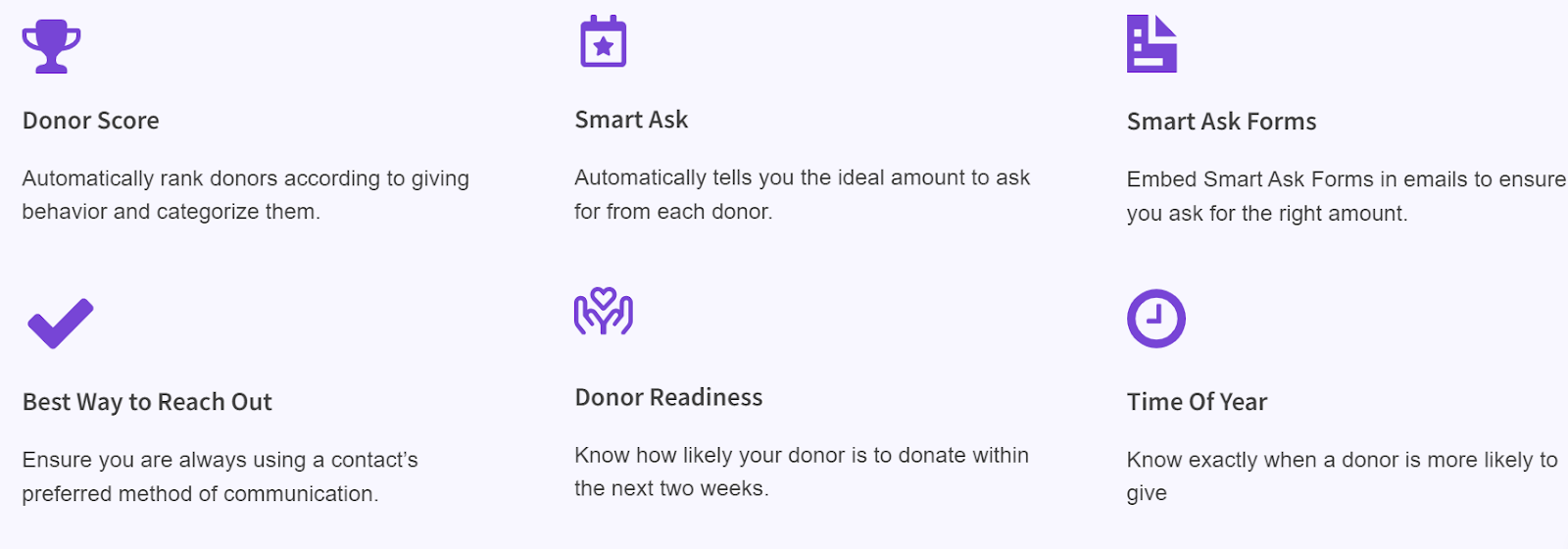Click the purple trophy icon

pos(51,46)
